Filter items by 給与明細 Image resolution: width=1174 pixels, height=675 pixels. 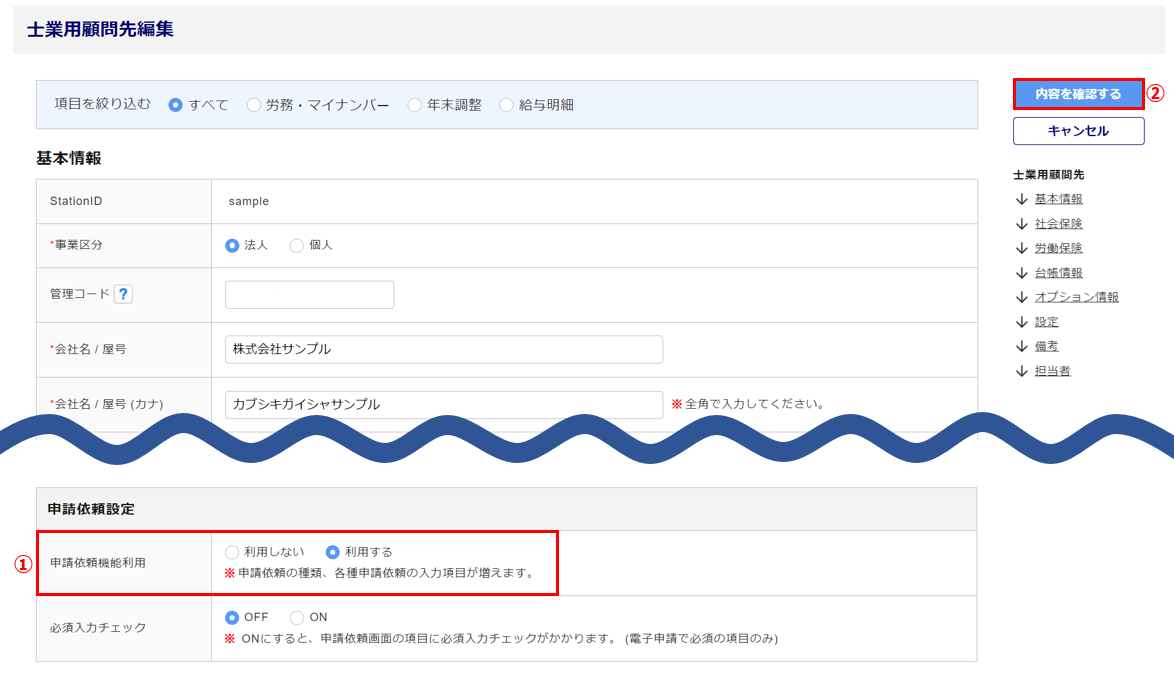(x=506, y=105)
